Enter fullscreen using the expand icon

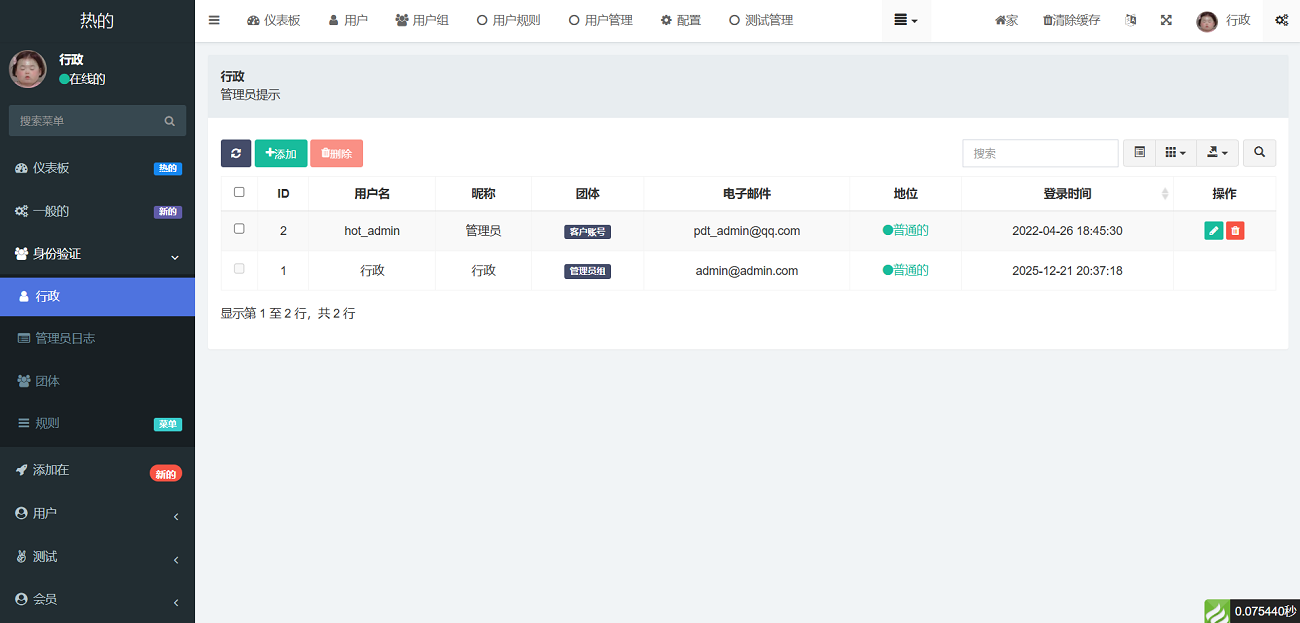(1166, 20)
